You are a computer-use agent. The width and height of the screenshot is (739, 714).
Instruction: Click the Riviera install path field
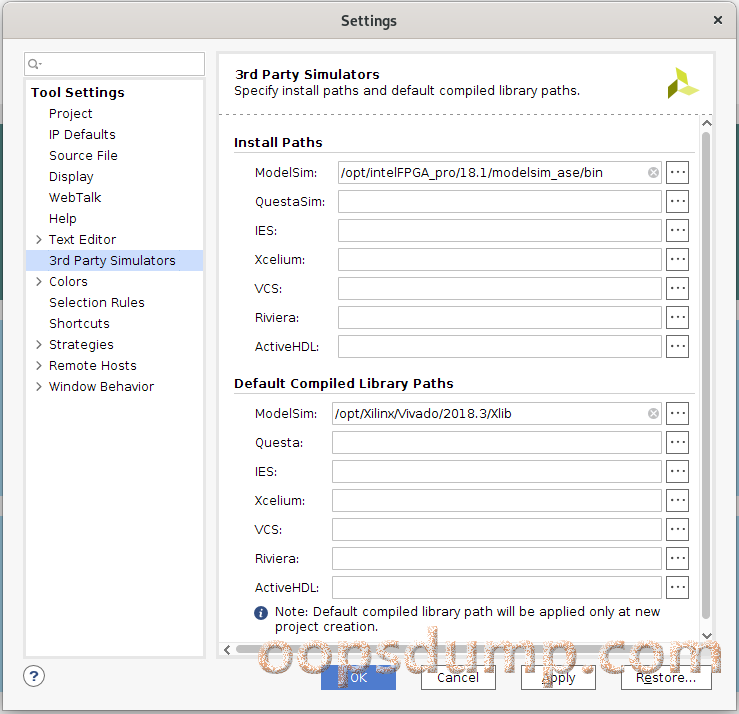(x=500, y=317)
